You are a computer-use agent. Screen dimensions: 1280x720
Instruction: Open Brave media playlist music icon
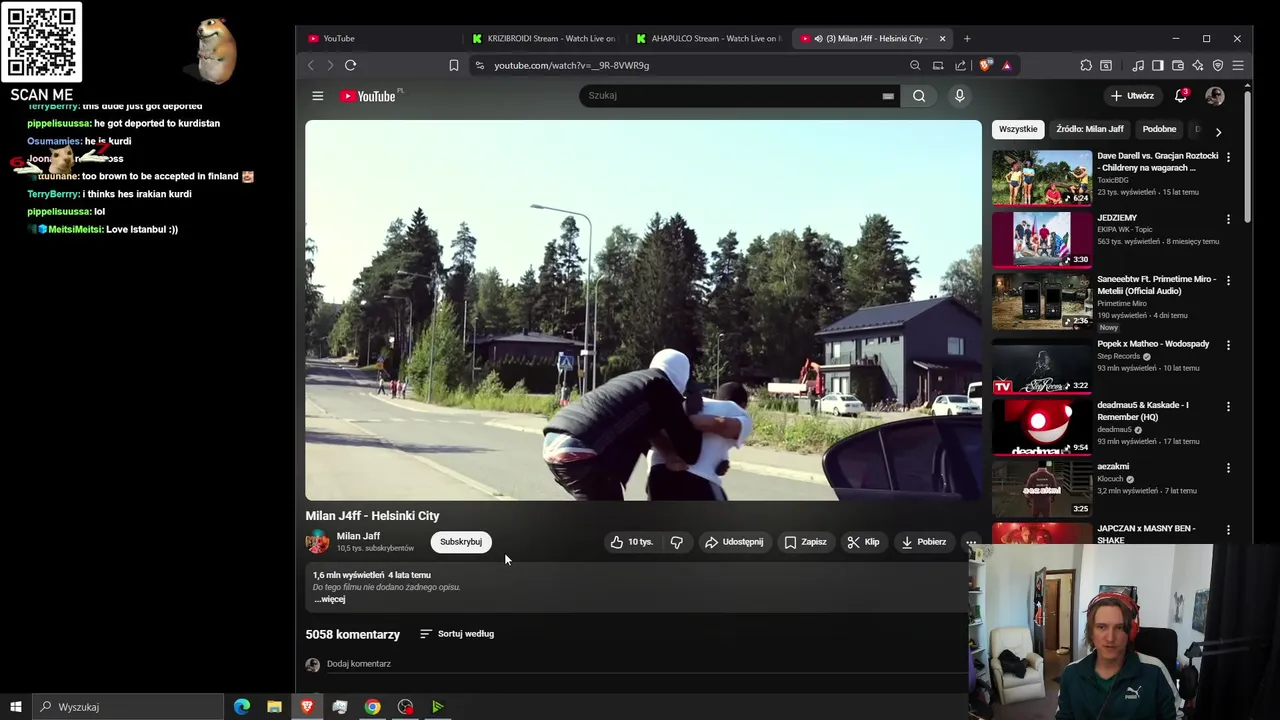pyautogui.click(x=1138, y=65)
